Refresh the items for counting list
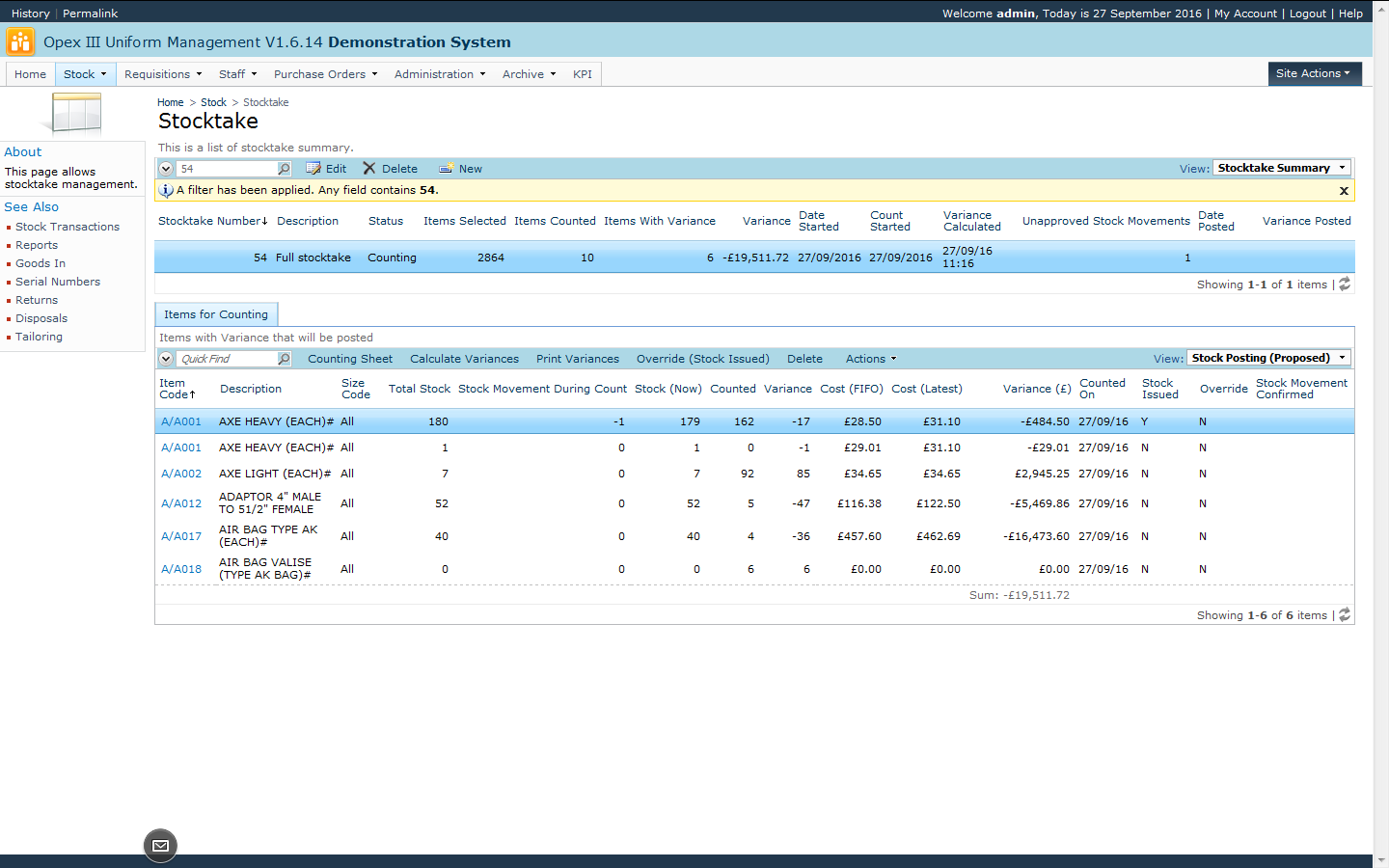 tap(1345, 615)
